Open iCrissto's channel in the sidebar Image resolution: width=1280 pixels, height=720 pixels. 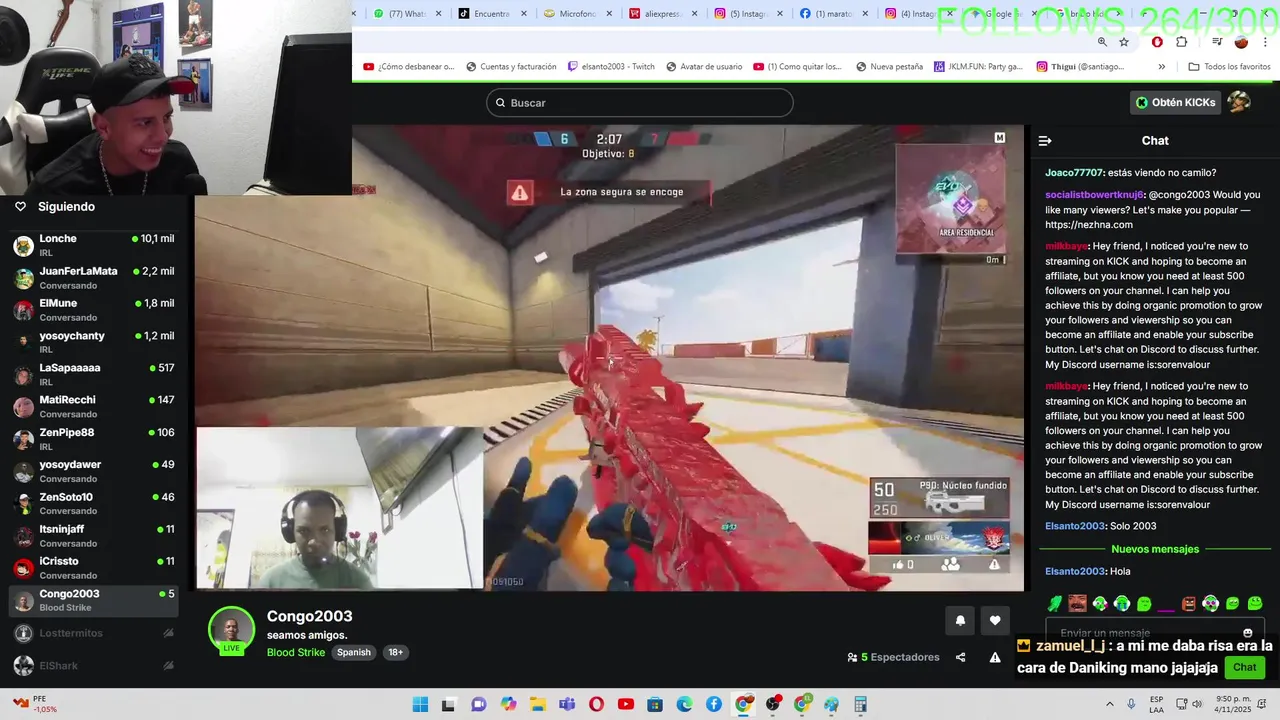95,568
